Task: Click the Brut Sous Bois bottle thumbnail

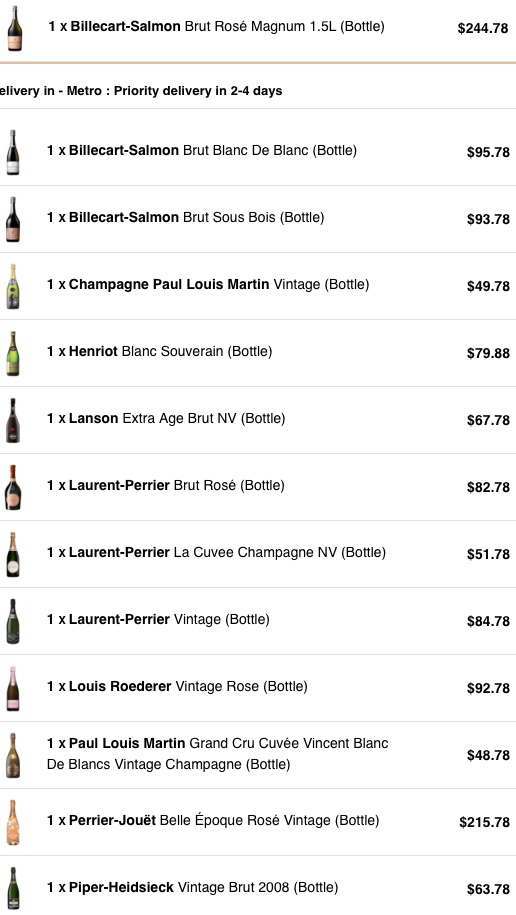Action: pos(13,219)
